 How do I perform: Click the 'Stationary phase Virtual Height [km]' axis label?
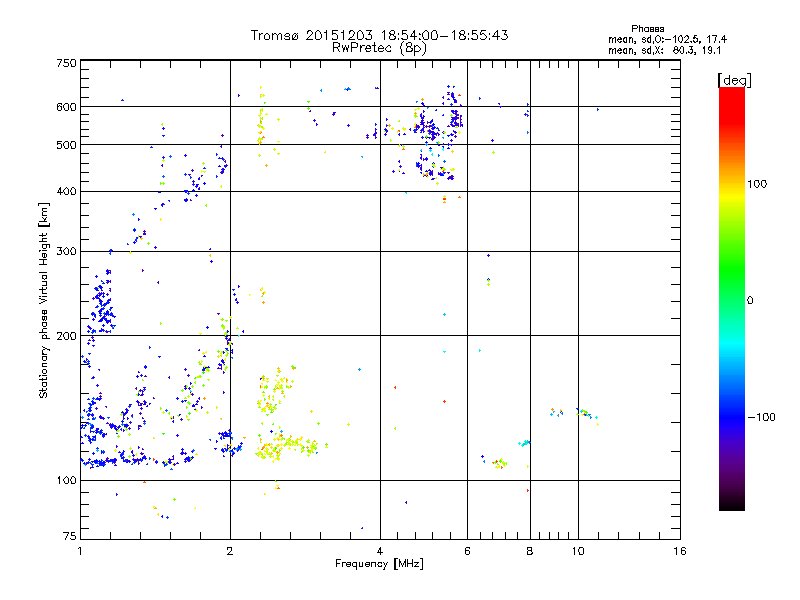[x=43, y=301]
